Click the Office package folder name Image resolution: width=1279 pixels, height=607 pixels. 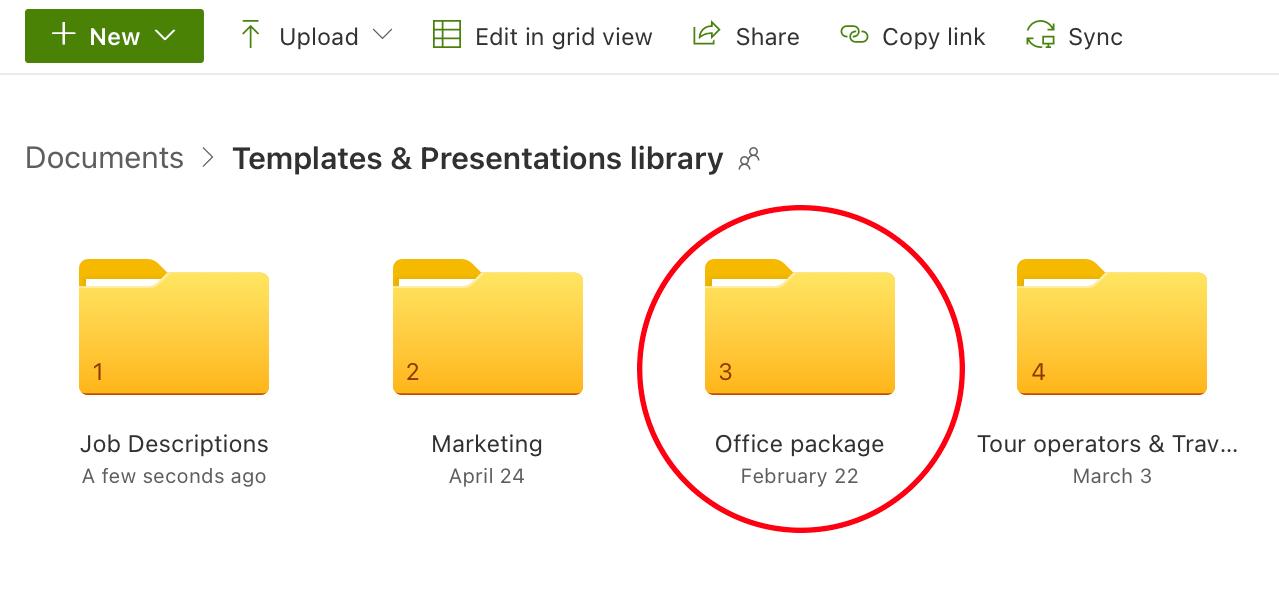(x=799, y=444)
